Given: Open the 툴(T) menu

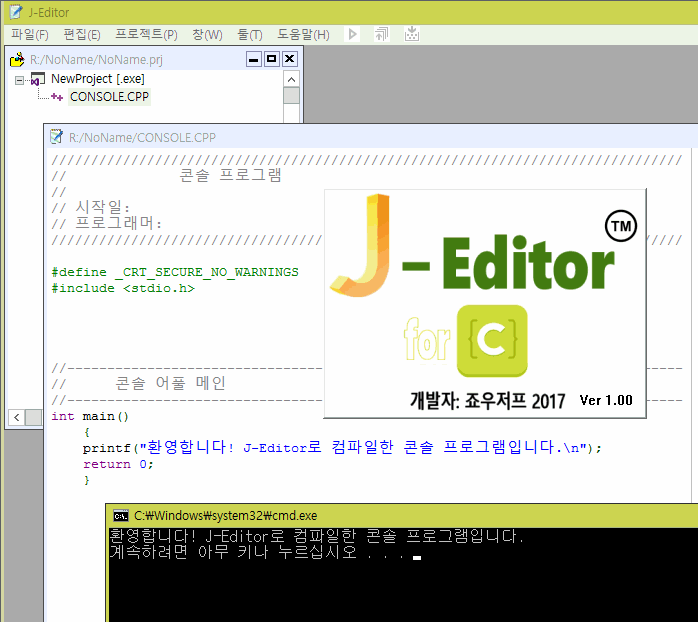Looking at the screenshot, I should 250,34.
